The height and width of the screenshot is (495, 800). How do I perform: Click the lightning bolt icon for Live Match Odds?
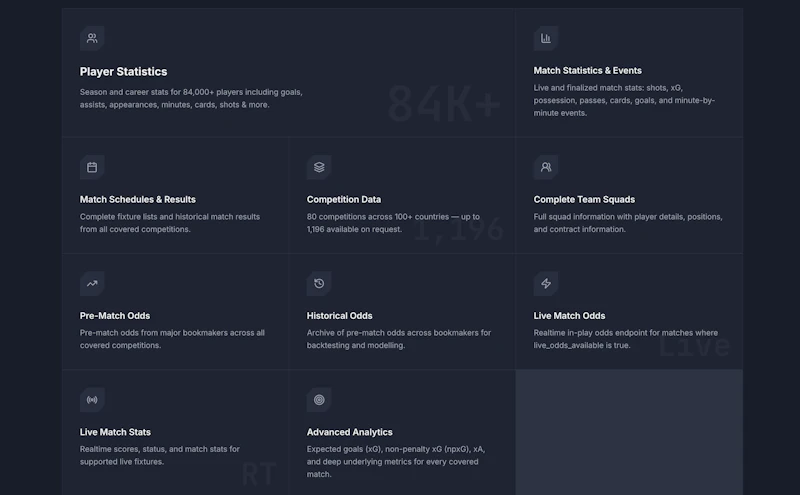[x=546, y=284]
